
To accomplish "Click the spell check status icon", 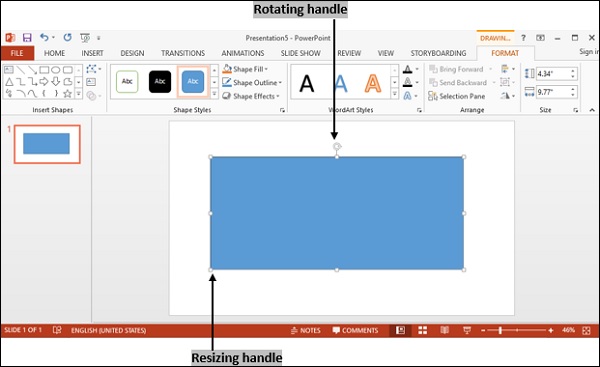I will pos(57,330).
